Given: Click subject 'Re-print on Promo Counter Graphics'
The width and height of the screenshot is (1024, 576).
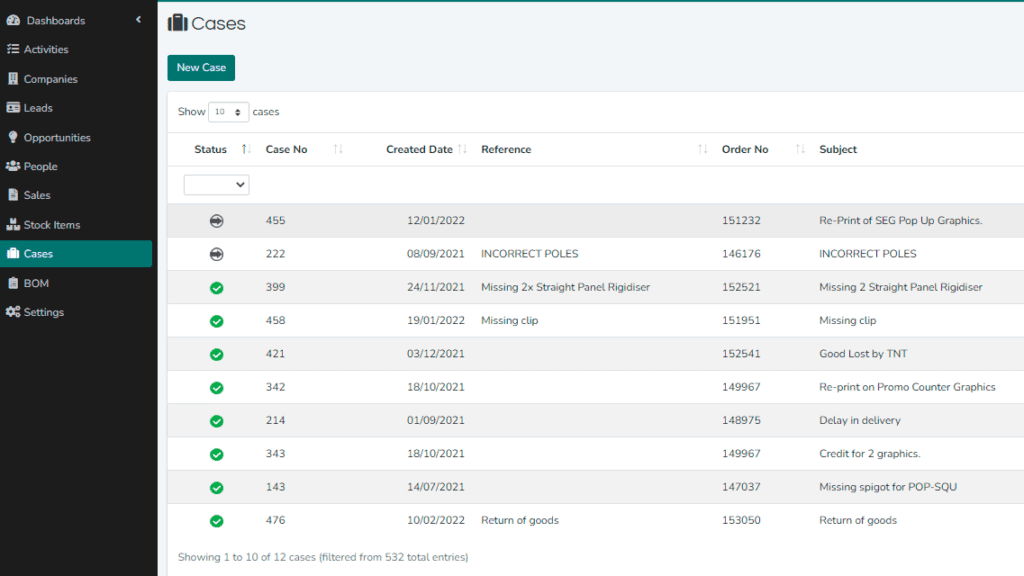Looking at the screenshot, I should [907, 387].
